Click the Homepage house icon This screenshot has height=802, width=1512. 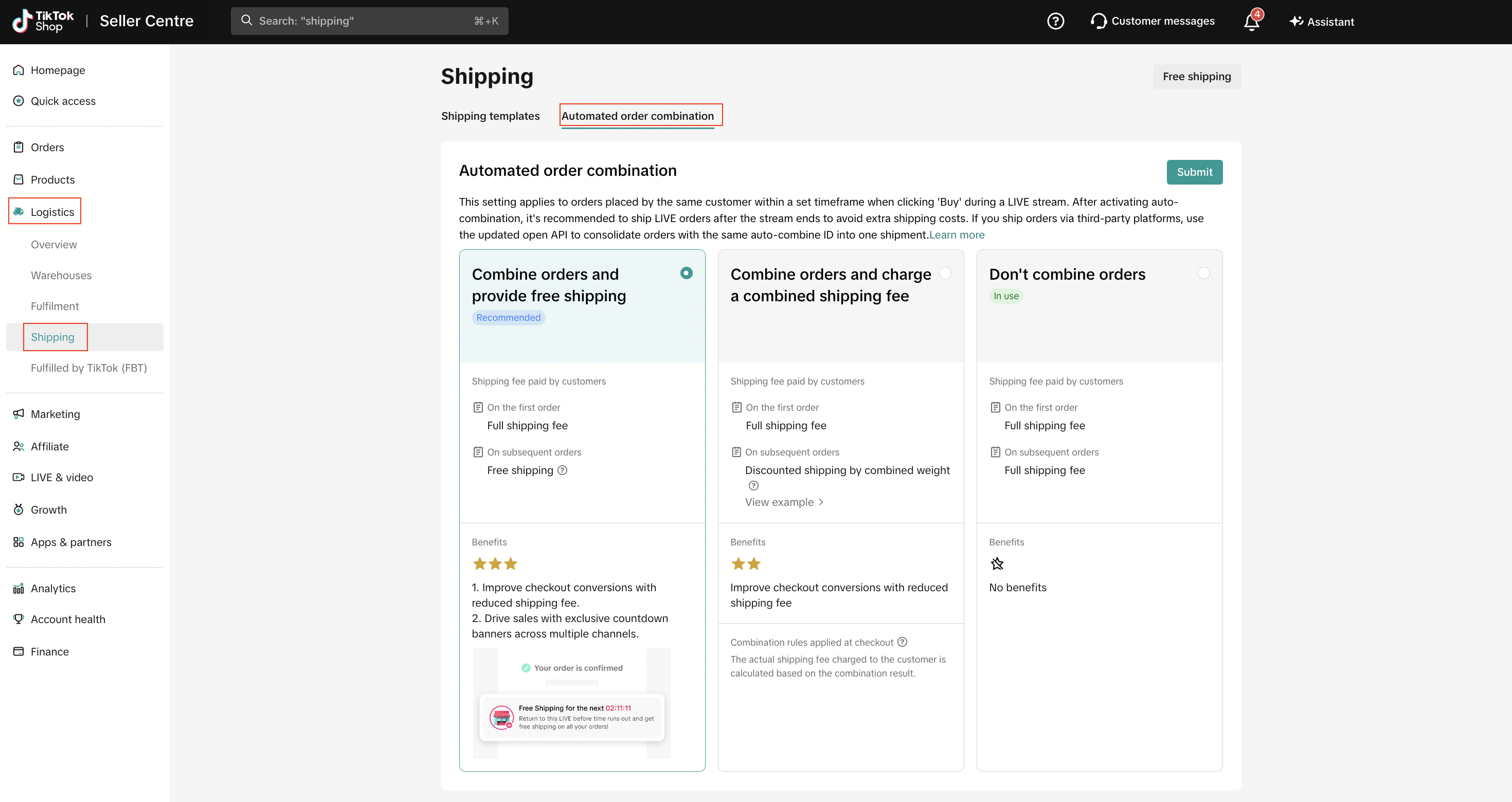[x=19, y=70]
